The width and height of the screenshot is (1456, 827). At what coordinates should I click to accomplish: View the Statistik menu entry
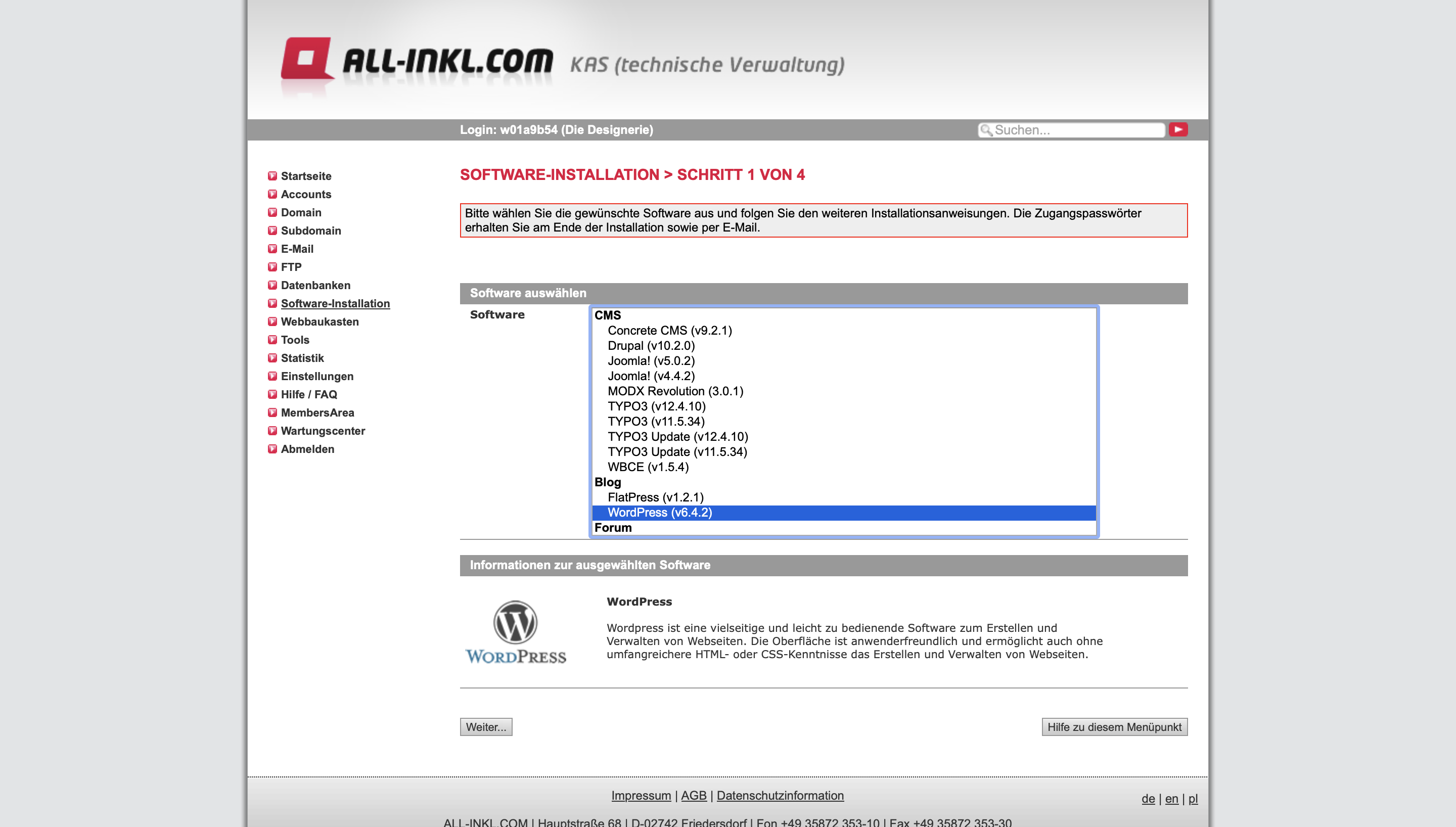point(302,358)
